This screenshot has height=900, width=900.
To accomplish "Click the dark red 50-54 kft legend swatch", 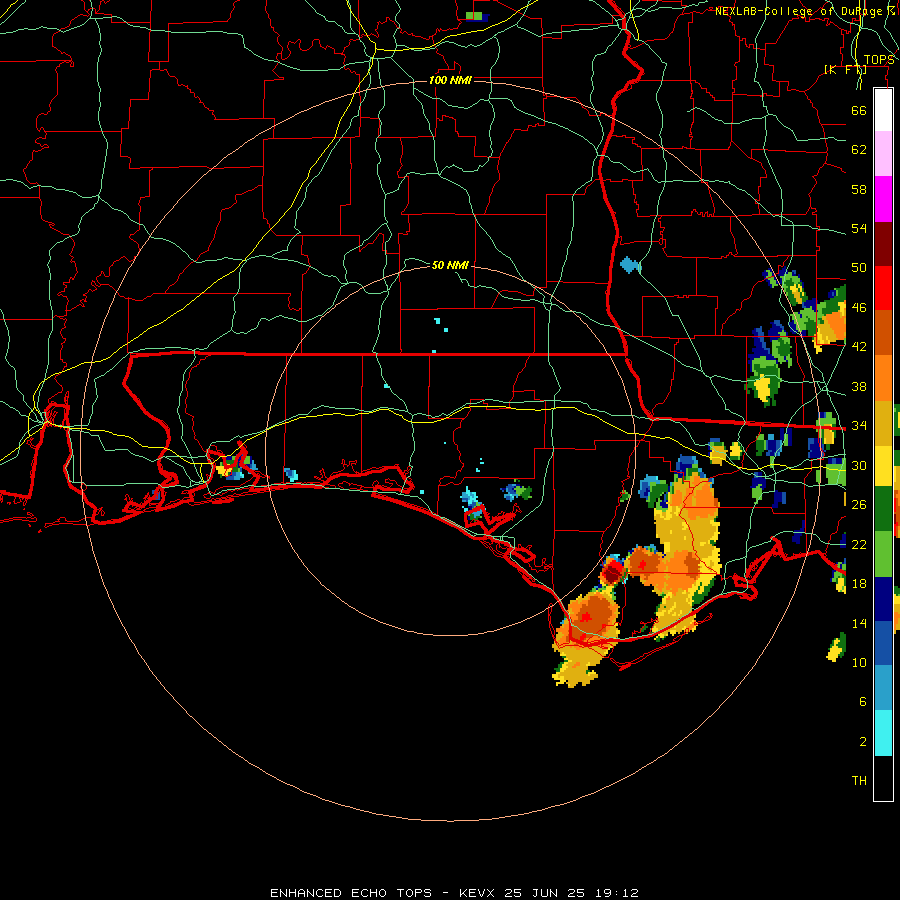I will coord(883,245).
